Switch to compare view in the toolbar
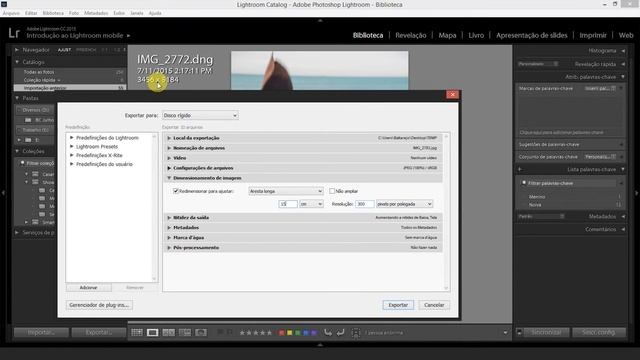 (169, 333)
